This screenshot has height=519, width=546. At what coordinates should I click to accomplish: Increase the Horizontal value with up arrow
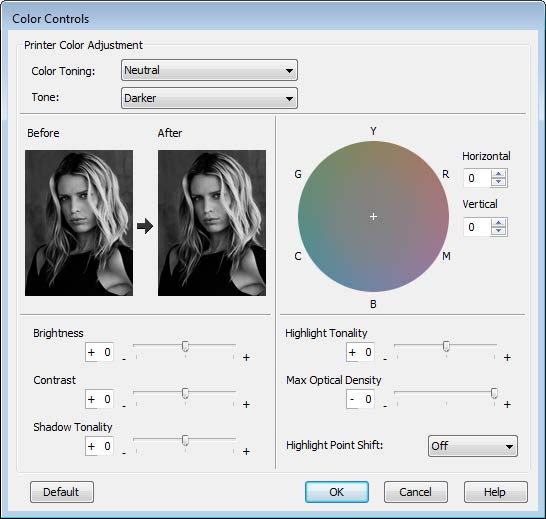tap(499, 174)
